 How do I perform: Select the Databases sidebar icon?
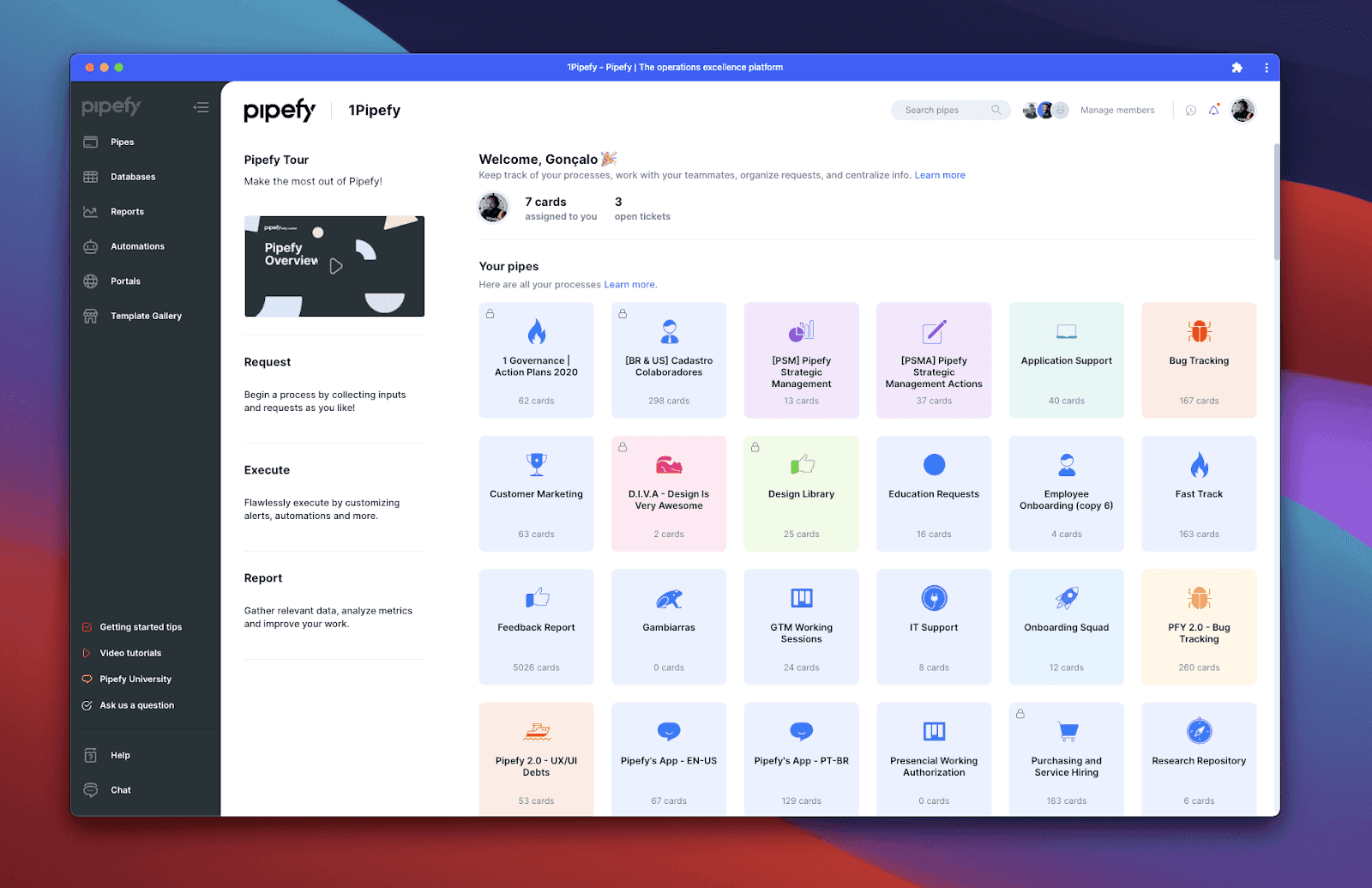[91, 177]
